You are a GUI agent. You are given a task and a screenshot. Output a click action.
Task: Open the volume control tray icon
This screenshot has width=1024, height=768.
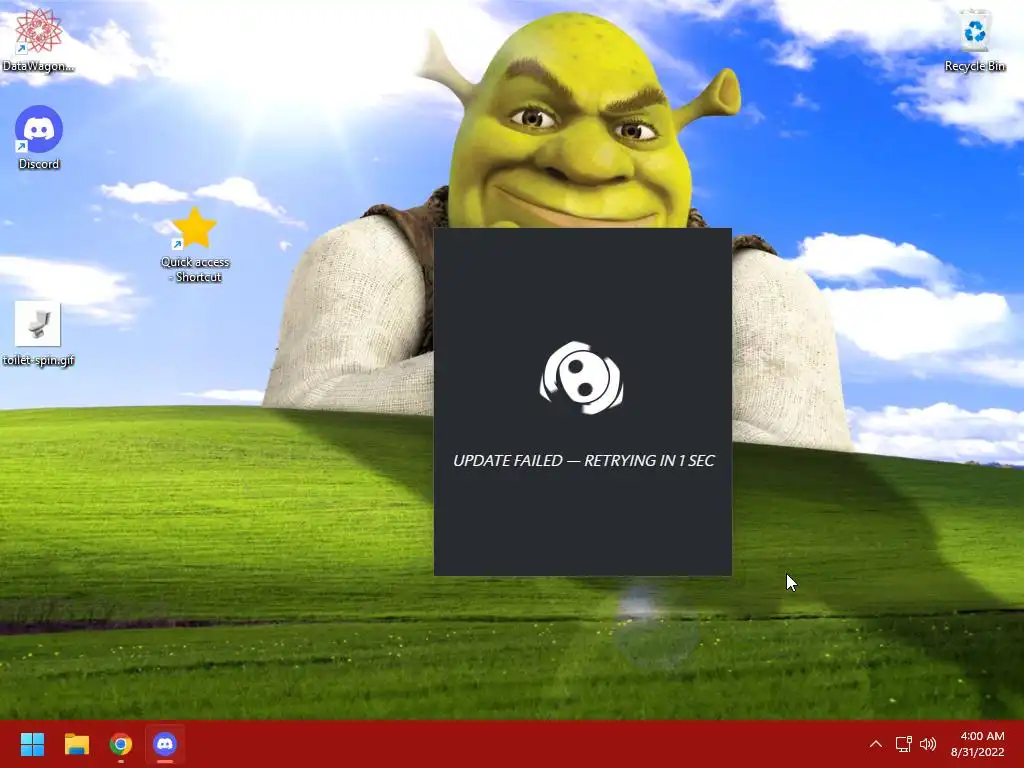coord(928,744)
